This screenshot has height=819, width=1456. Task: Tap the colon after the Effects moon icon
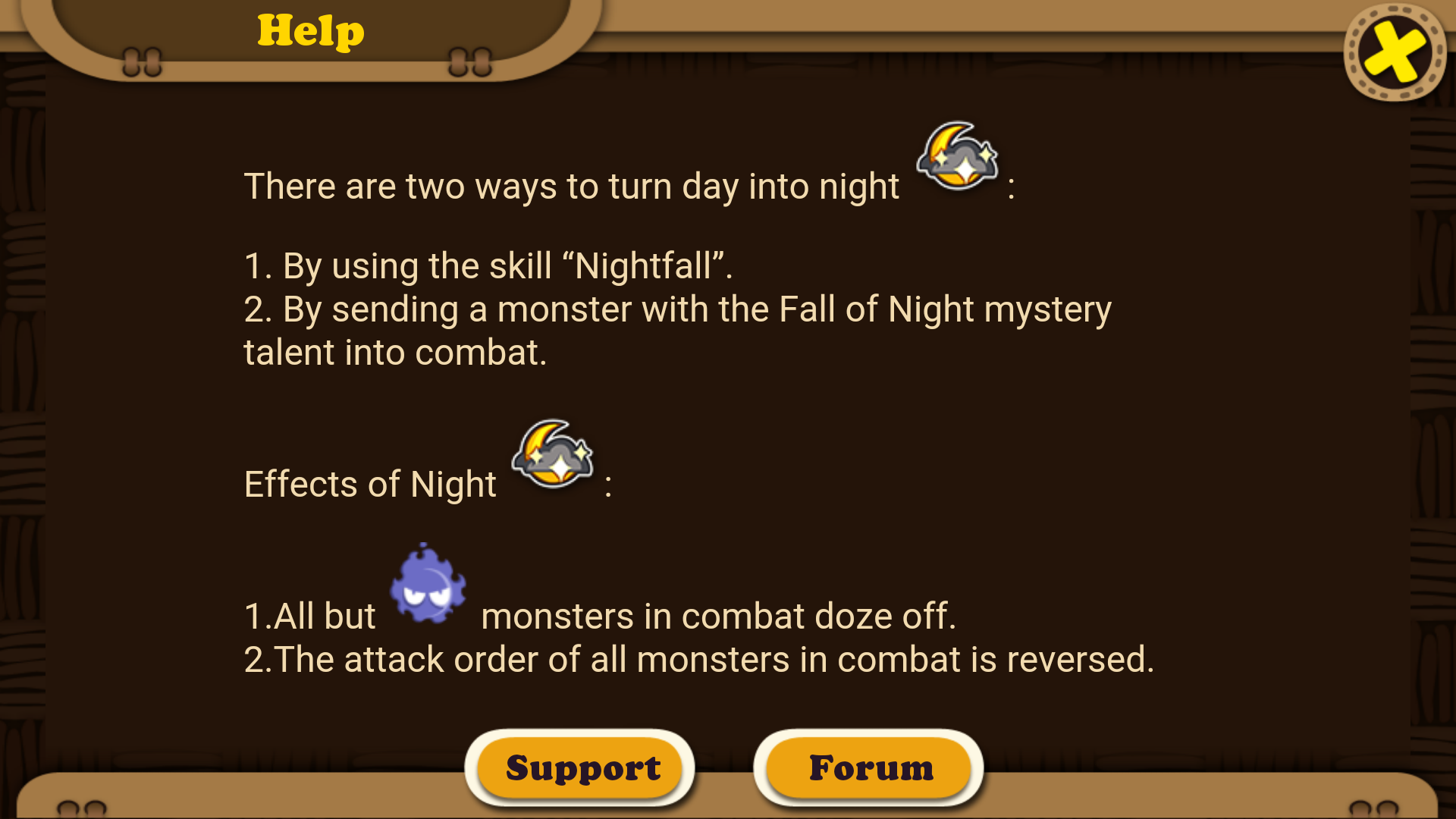point(608,485)
